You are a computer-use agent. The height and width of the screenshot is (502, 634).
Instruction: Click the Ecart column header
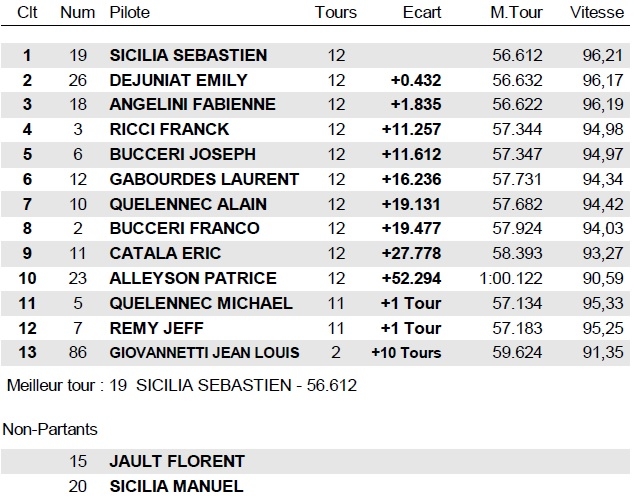pos(420,13)
